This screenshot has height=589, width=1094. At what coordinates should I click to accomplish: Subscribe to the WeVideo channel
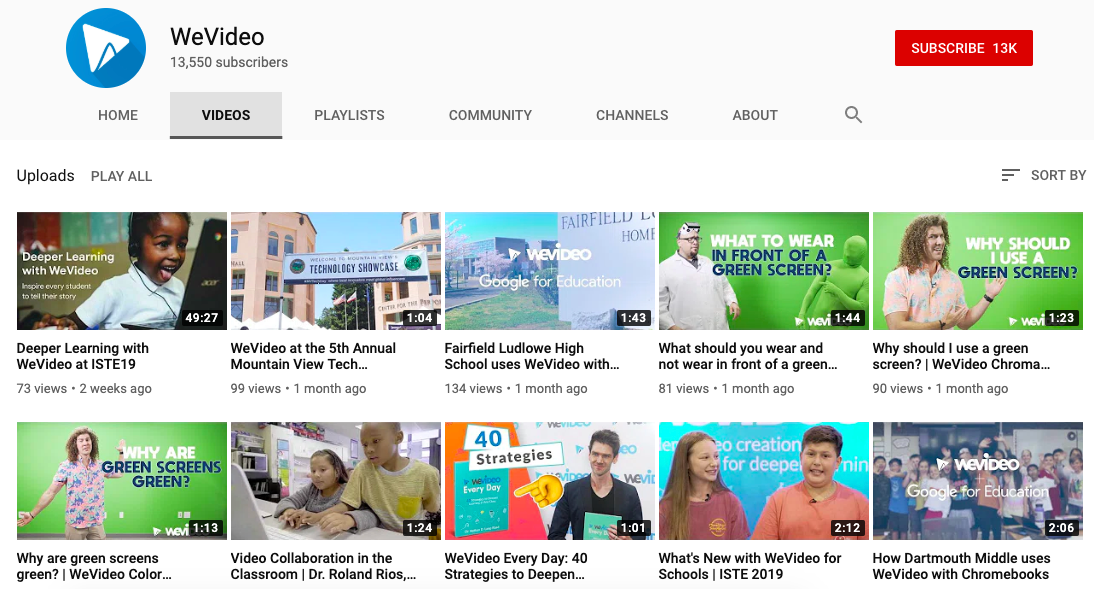964,48
